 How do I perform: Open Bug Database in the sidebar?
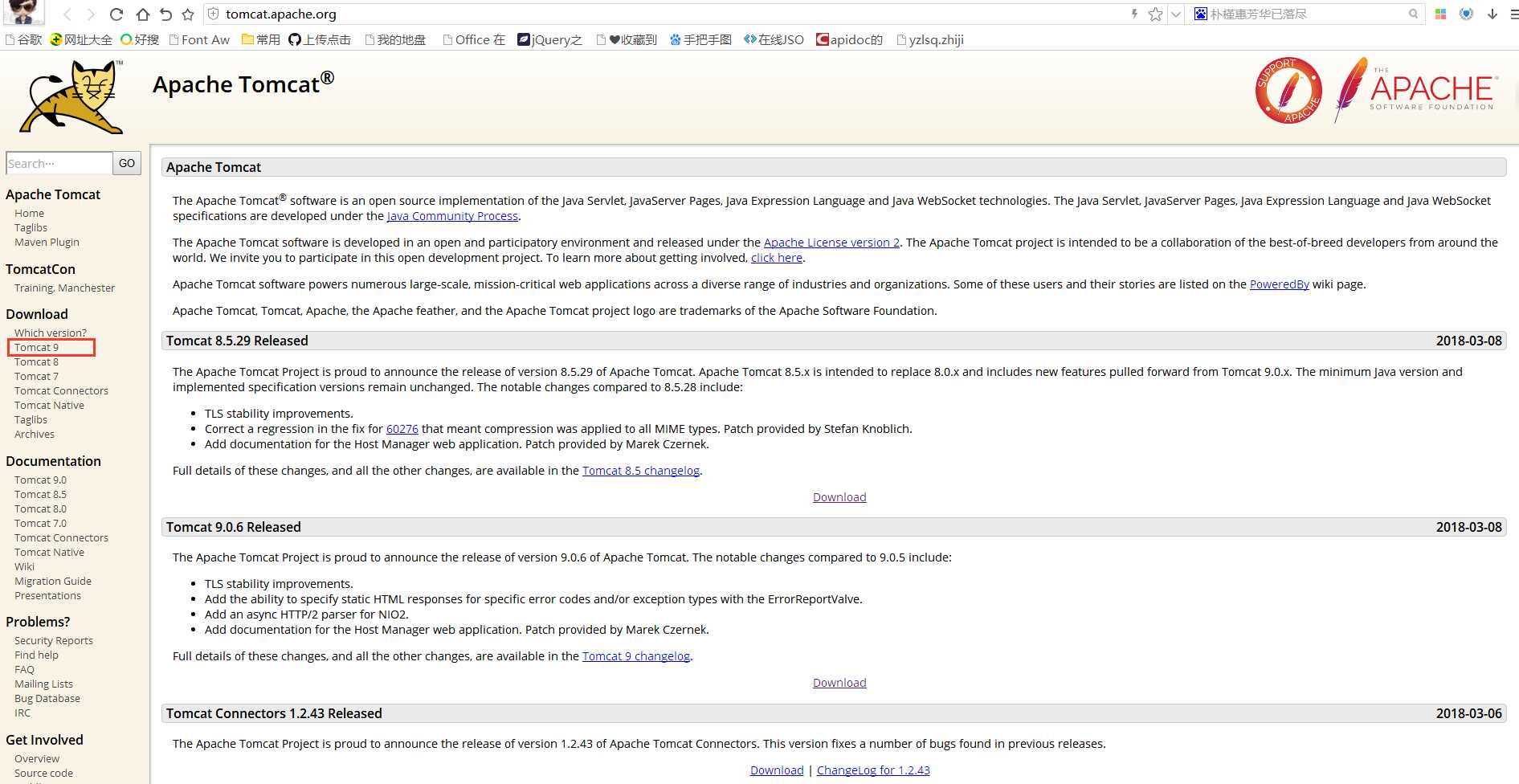47,699
